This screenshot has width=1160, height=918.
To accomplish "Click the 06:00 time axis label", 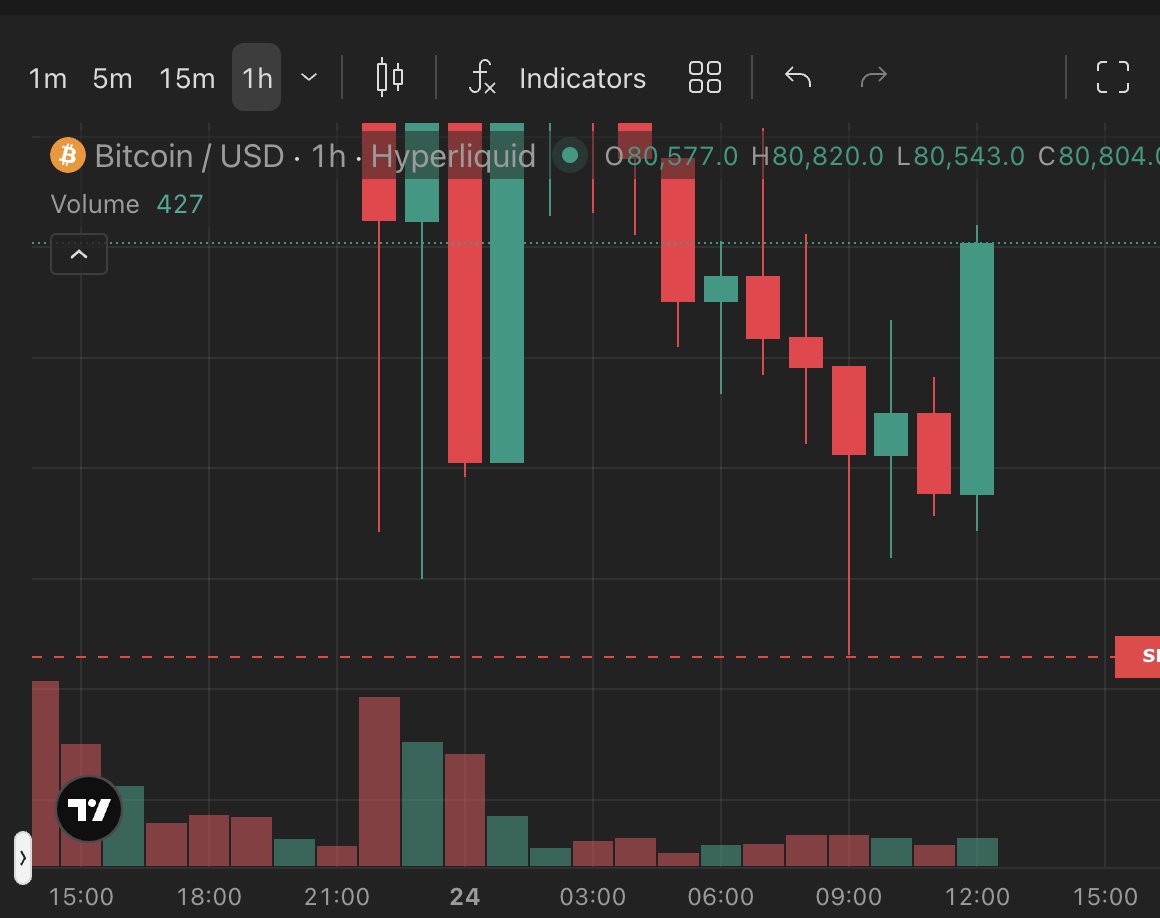I will (x=721, y=897).
